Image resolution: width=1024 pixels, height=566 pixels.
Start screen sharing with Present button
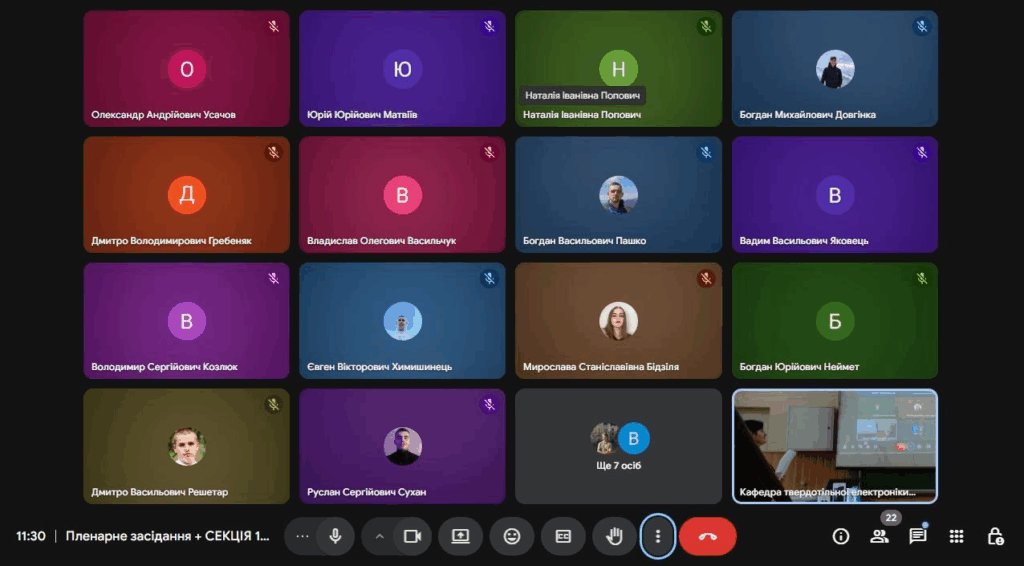pyautogui.click(x=460, y=536)
